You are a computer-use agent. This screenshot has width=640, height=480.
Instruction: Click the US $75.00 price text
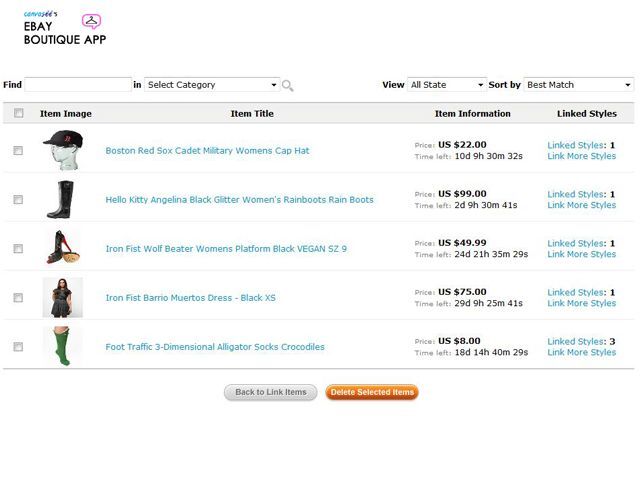click(462, 292)
